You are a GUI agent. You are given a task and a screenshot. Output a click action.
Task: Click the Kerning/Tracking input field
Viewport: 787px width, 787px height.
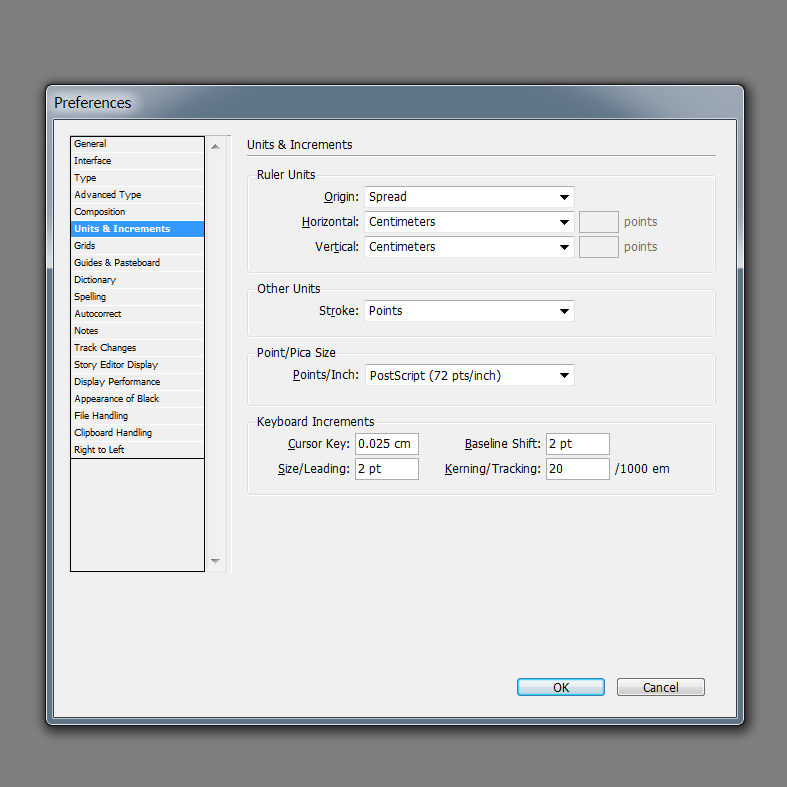tap(578, 469)
